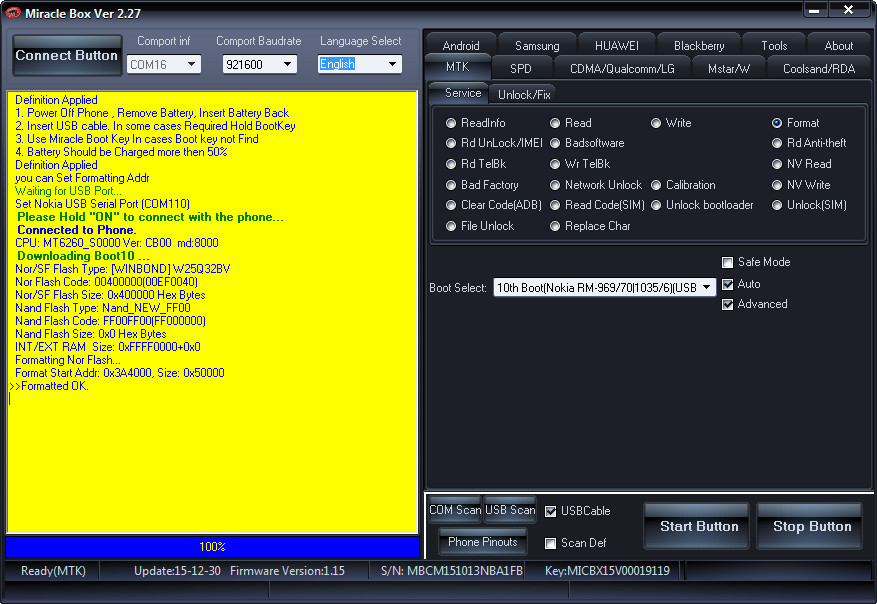Enable the Scan Def checkbox
This screenshot has height=604, width=877.
(x=551, y=543)
